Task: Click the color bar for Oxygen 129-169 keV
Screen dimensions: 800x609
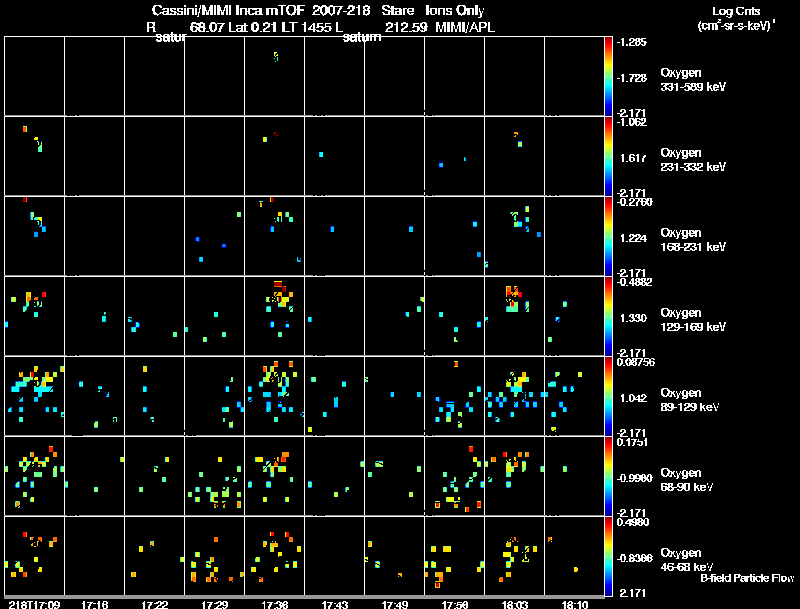Action: coord(608,316)
